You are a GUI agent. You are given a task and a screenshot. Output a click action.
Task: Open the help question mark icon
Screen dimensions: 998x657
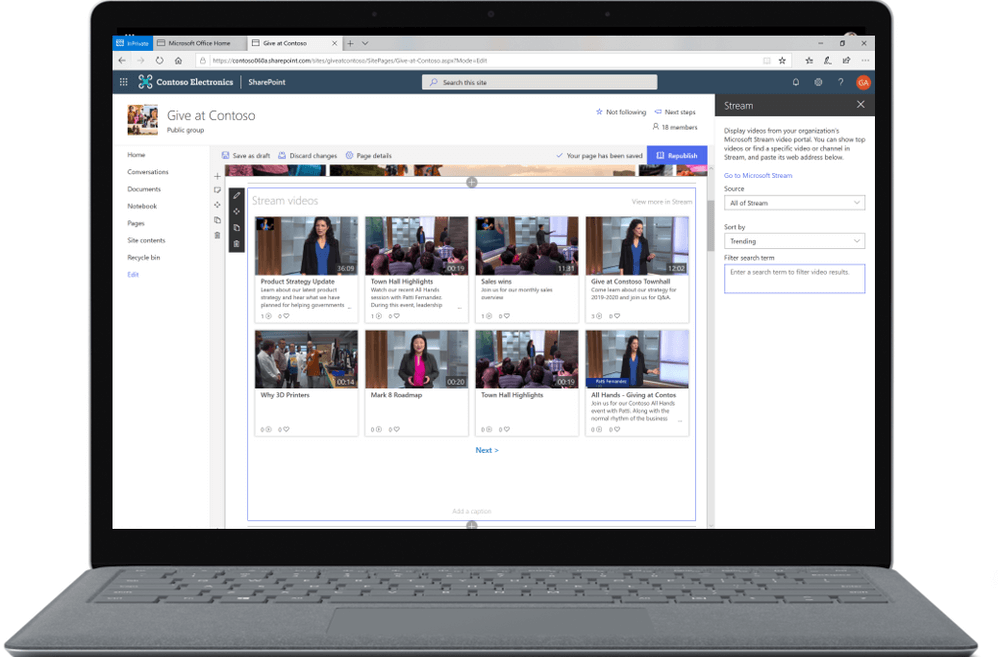[x=840, y=82]
